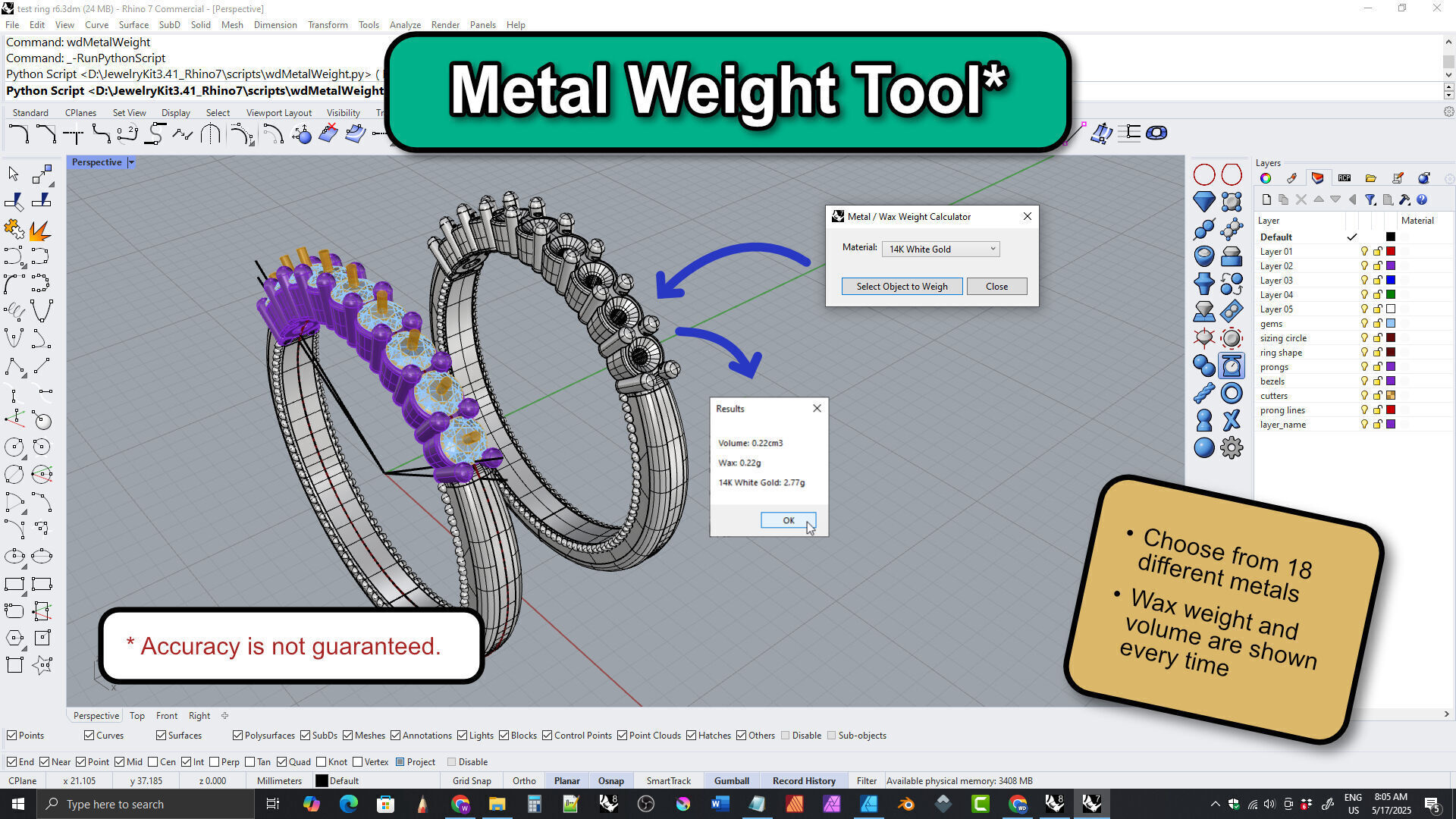
Task: Switch to the Materials color-wheel panel icon
Action: 1266,178
